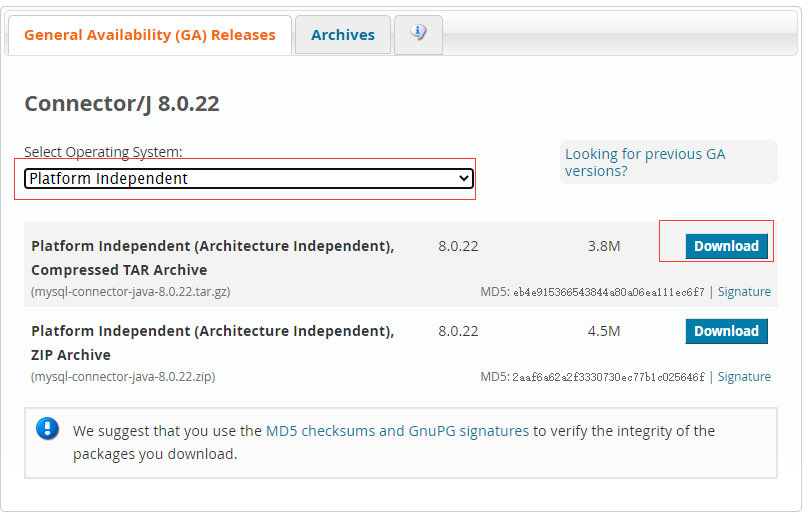Follow the 'Looking for previous GA versions?' link

[645, 162]
